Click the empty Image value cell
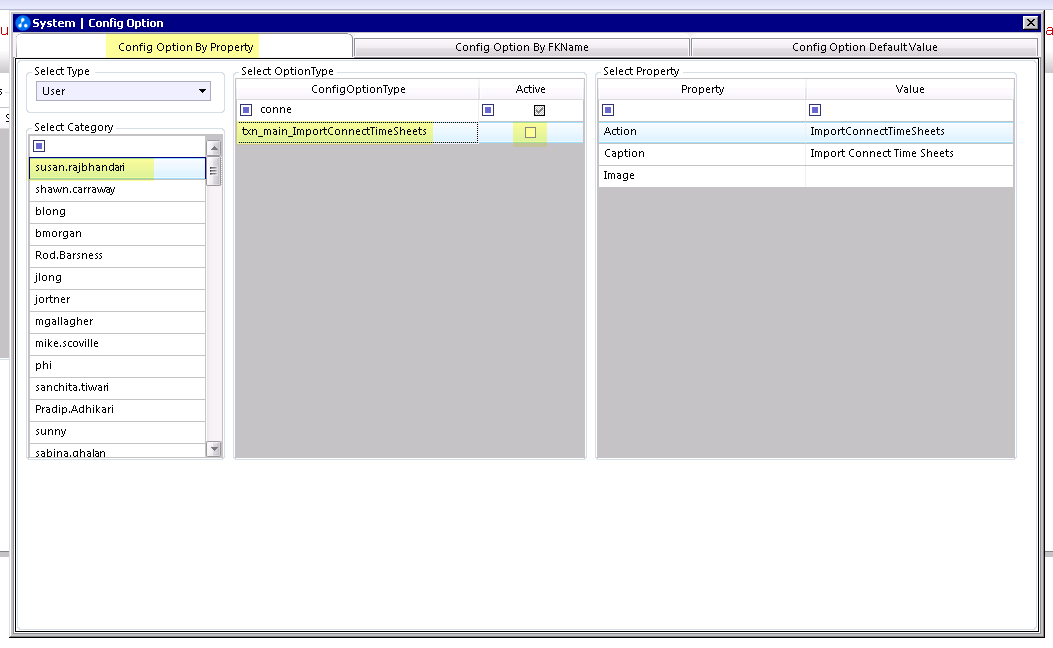This screenshot has width=1053, height=648. pos(909,176)
